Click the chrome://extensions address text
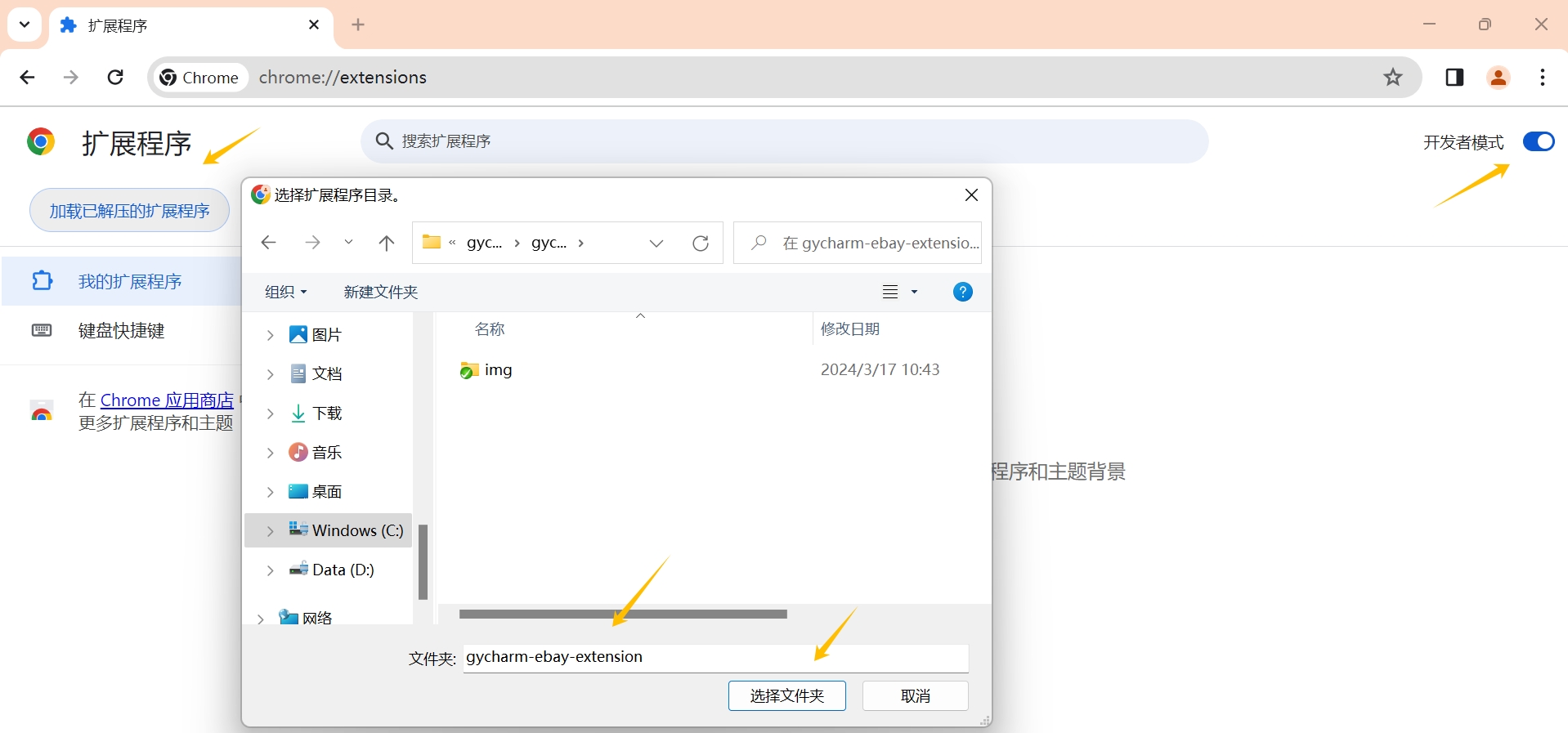 click(343, 78)
